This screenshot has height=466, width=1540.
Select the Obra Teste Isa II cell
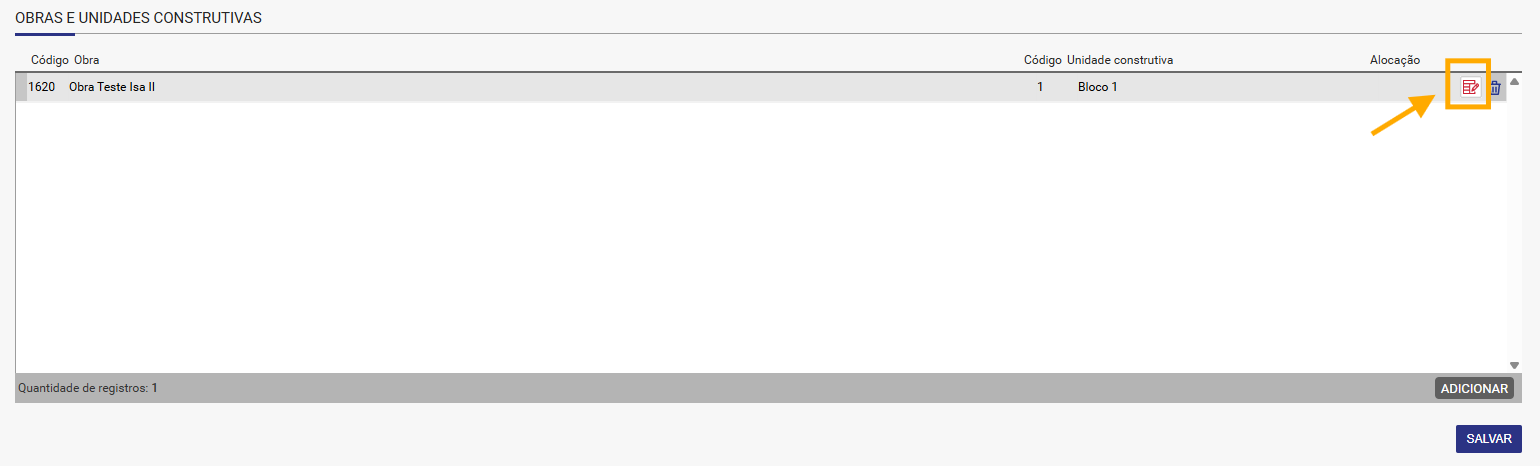[x=112, y=87]
